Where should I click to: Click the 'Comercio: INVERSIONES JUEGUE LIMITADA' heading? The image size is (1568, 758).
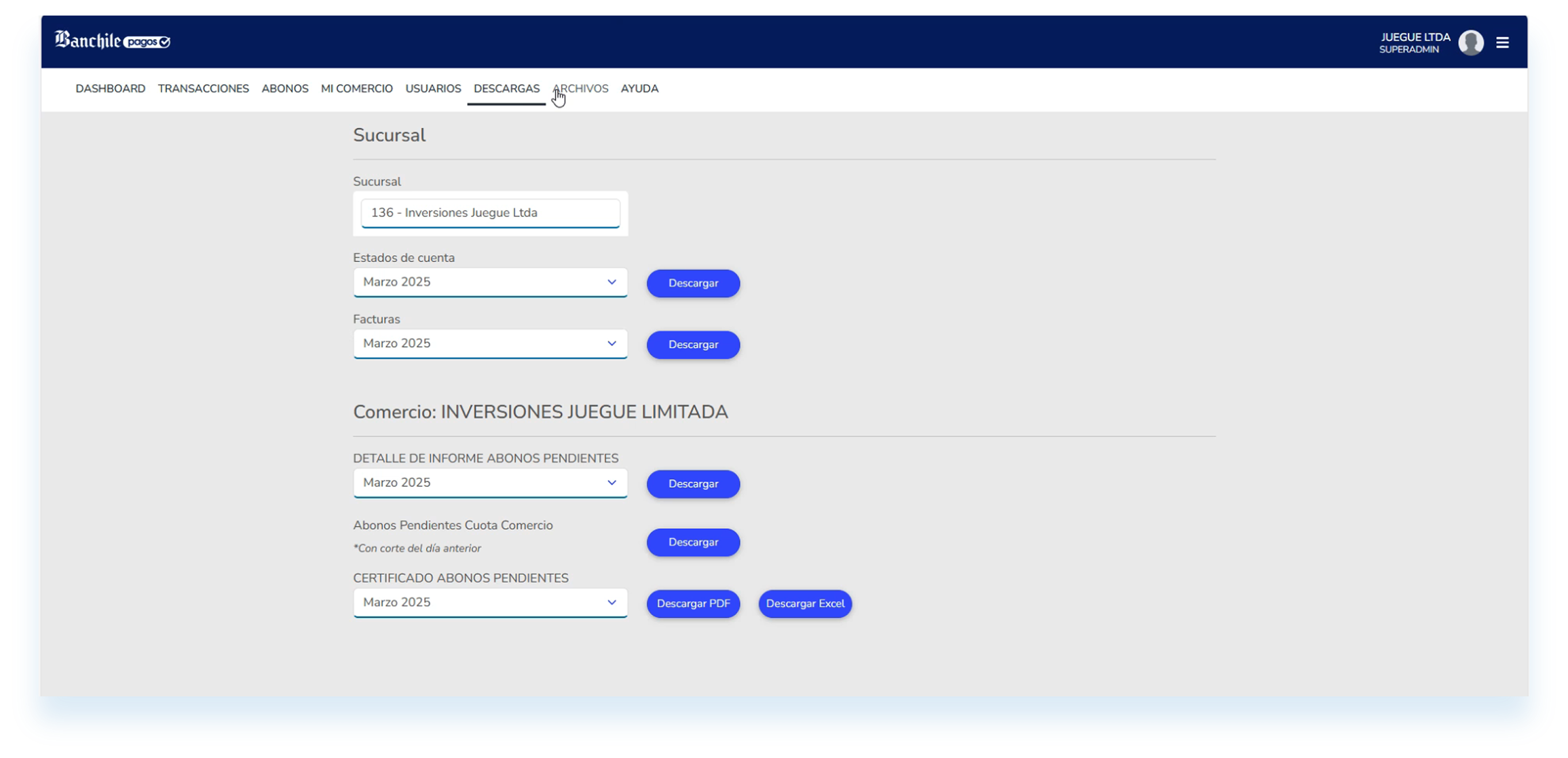coord(541,412)
